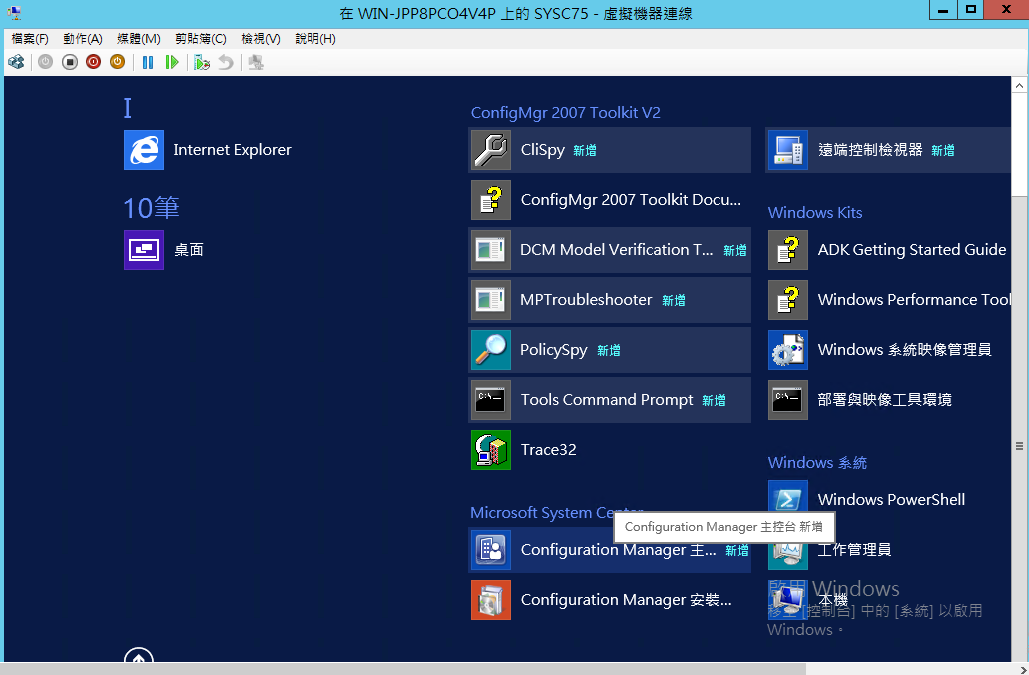1029x675 pixels.
Task: Launch Trace32 from its icon
Action: point(491,450)
